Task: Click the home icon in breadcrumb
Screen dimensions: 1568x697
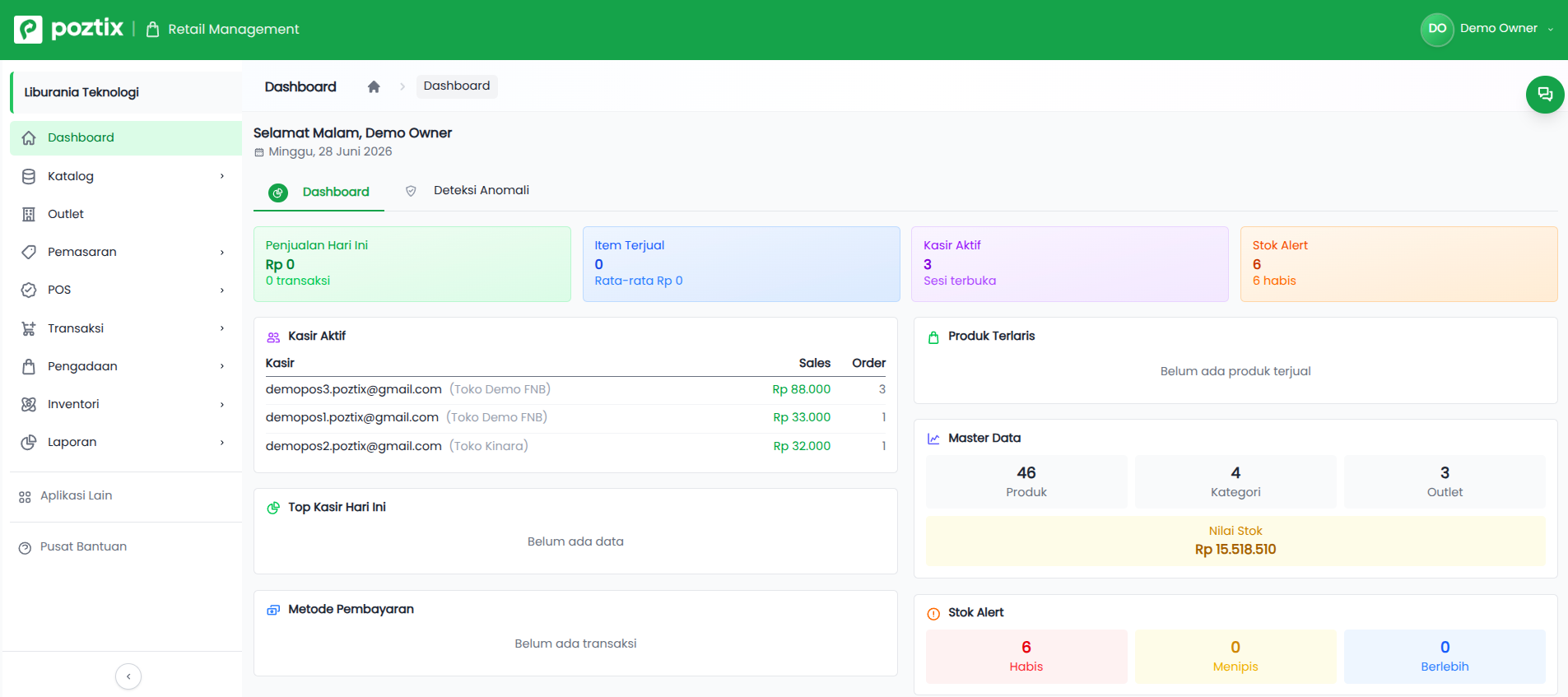Action: (x=374, y=86)
